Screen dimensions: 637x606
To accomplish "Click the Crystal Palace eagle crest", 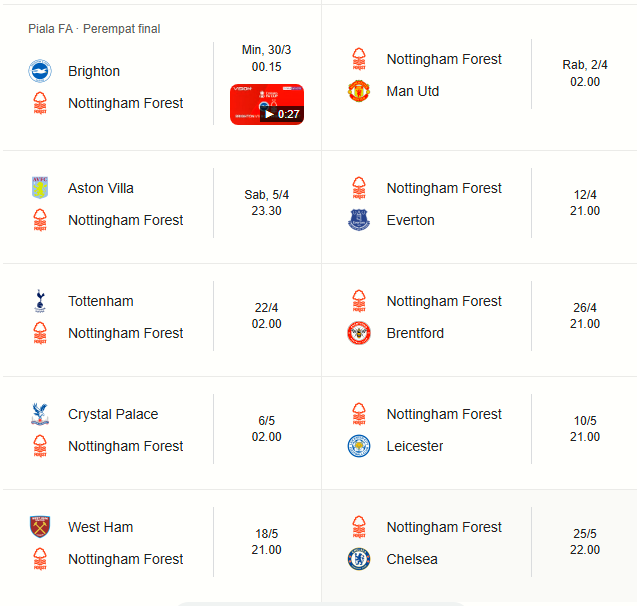I will 40,414.
